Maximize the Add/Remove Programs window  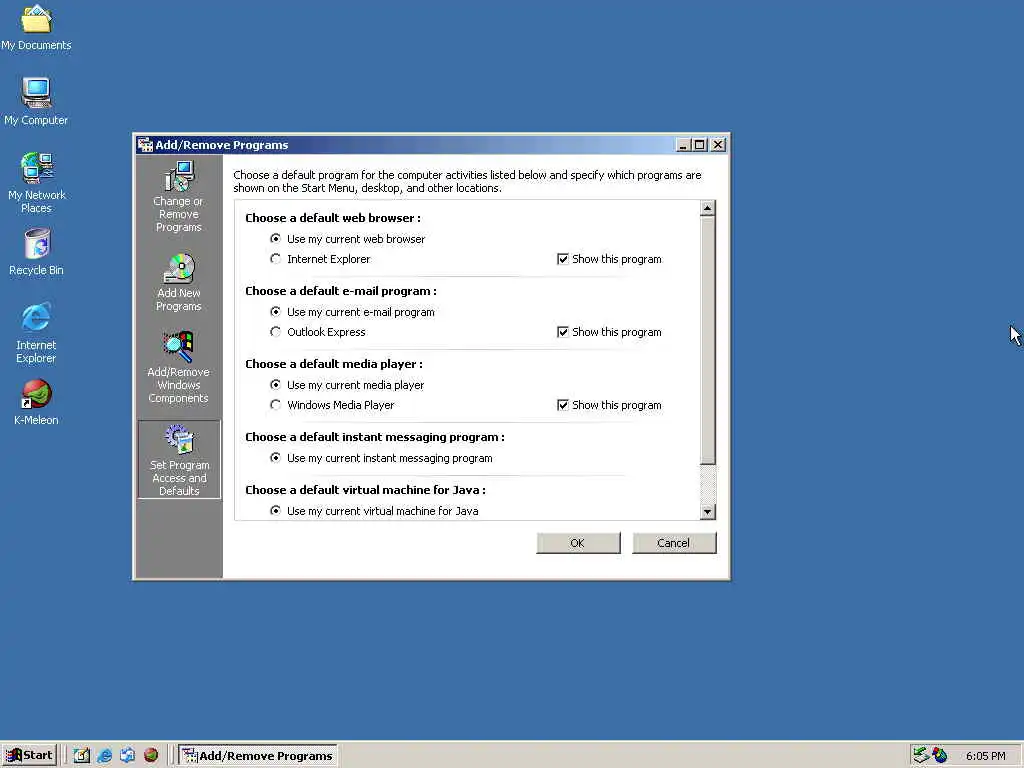click(x=700, y=145)
